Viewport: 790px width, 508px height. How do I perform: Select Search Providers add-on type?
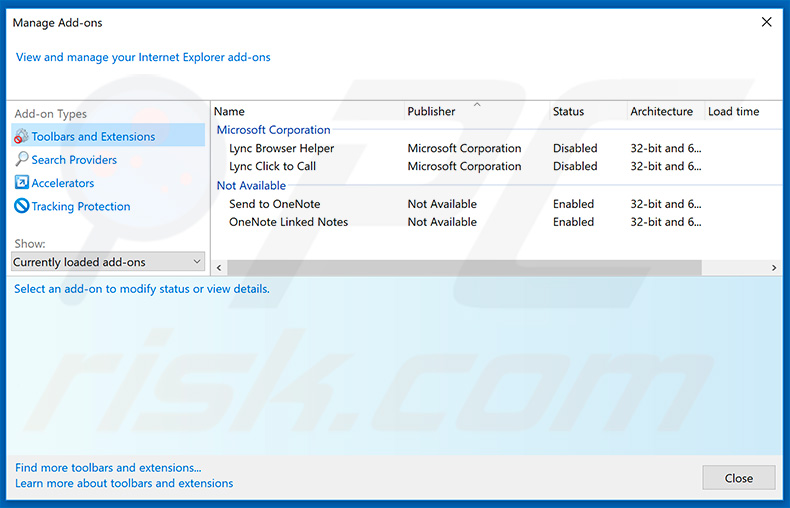[74, 160]
